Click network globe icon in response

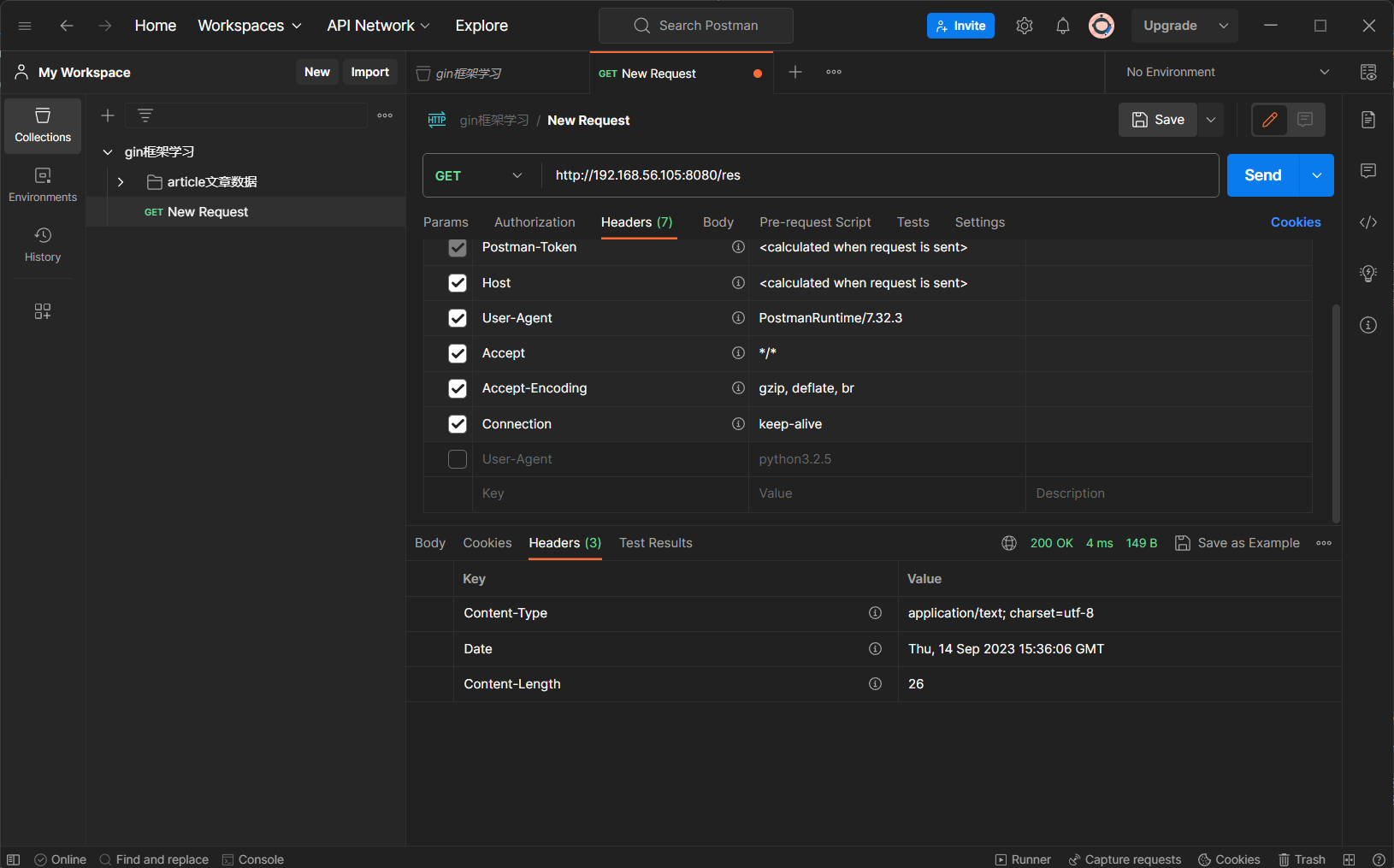(x=1009, y=543)
